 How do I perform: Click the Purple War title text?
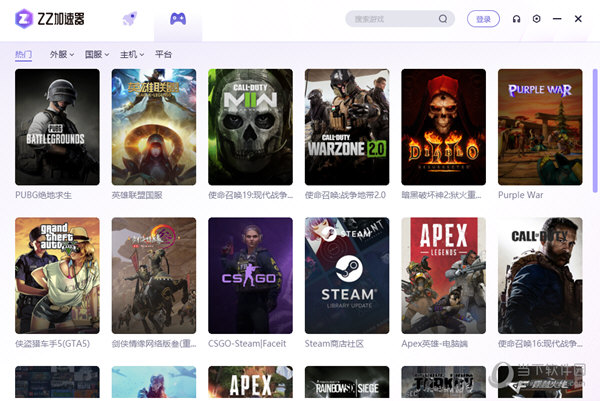point(520,195)
